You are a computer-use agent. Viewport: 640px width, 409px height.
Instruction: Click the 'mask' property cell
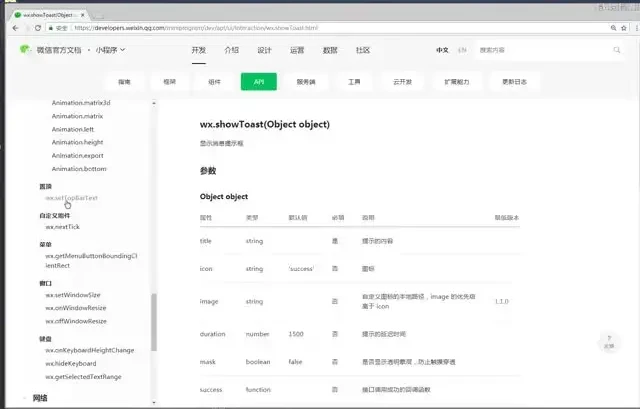click(x=208, y=362)
